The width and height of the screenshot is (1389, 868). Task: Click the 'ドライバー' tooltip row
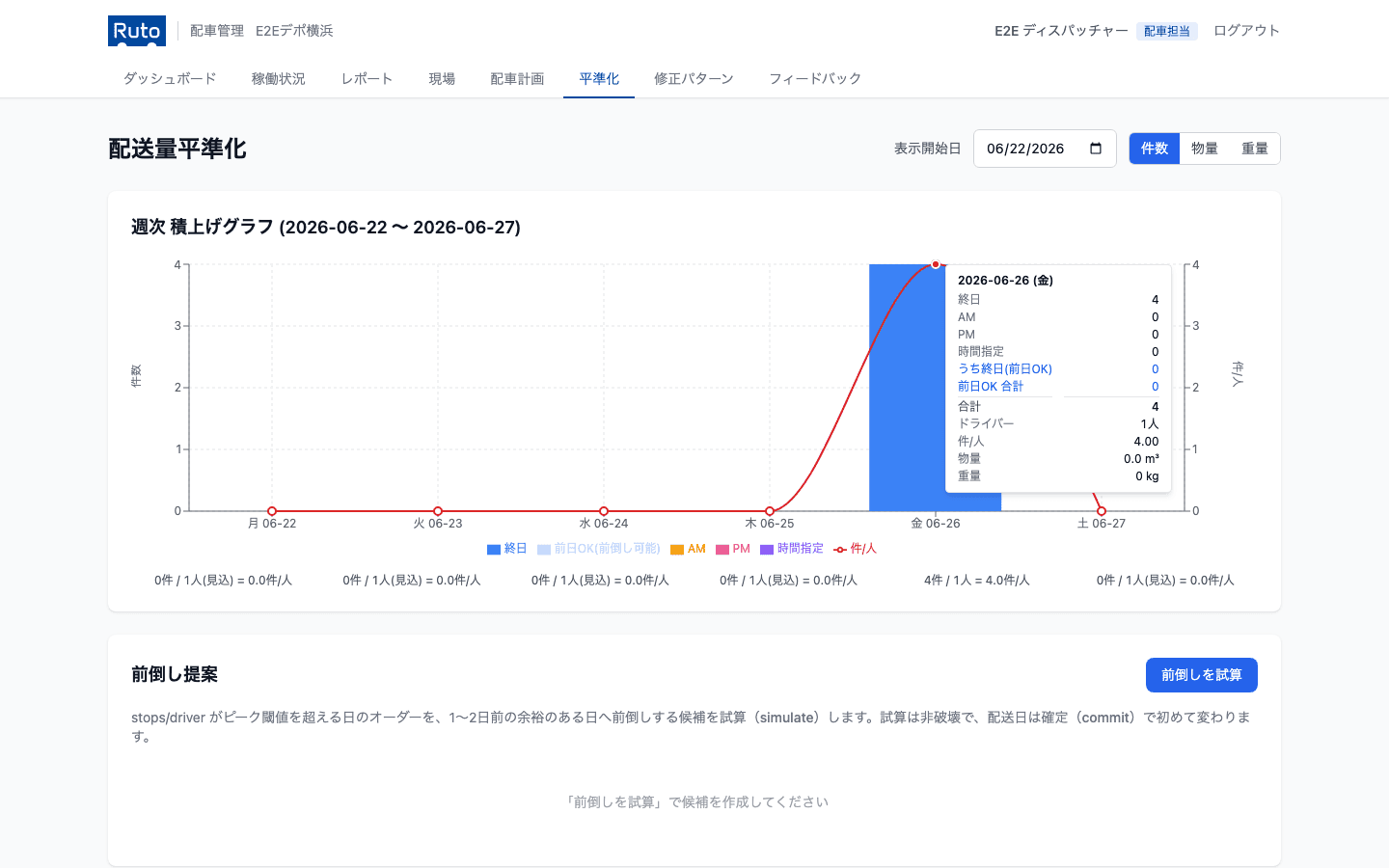1058,424
